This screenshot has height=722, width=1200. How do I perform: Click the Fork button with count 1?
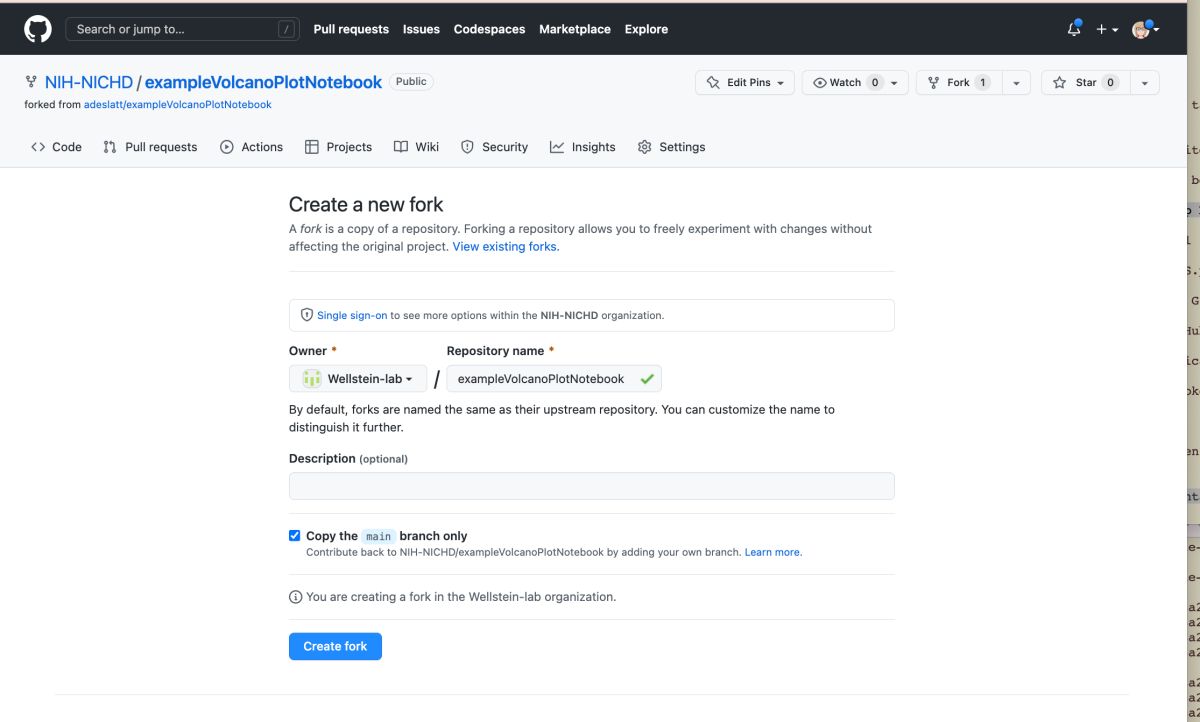pos(959,83)
